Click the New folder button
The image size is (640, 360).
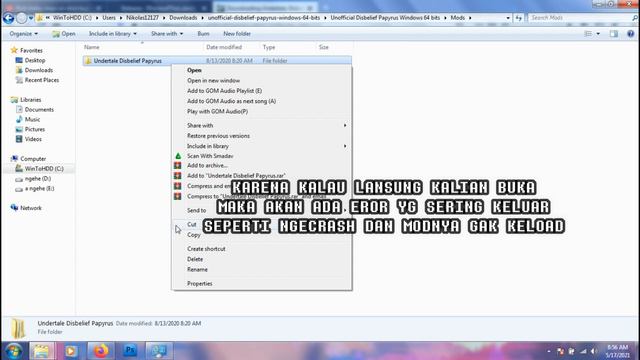click(237, 34)
